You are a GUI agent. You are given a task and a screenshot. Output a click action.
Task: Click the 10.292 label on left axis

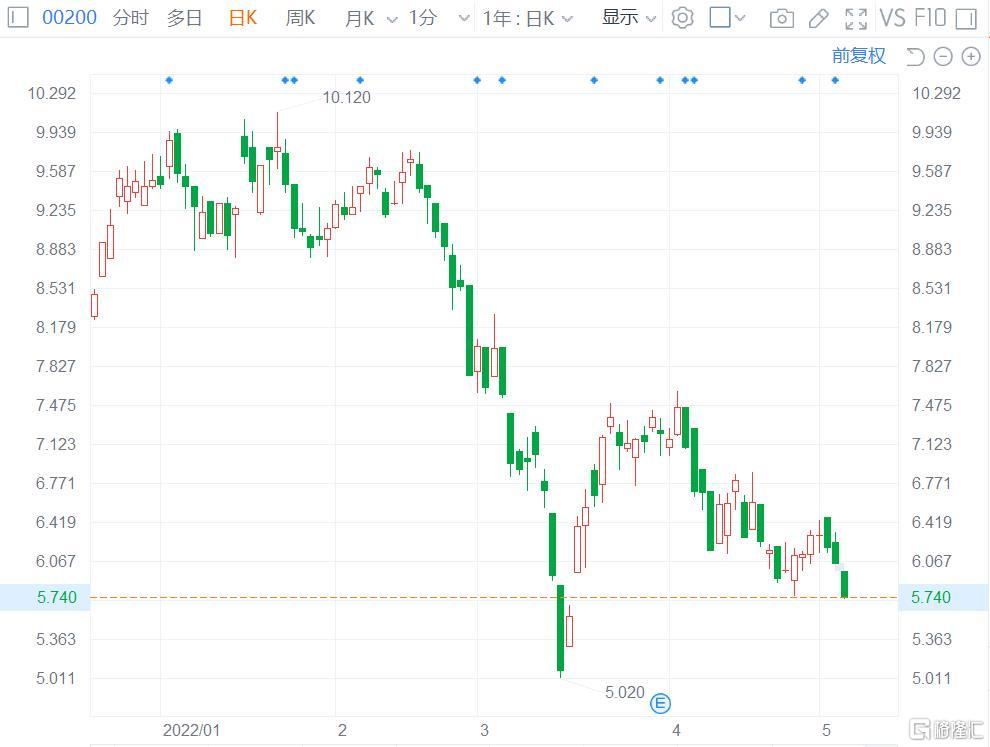[x=51, y=93]
